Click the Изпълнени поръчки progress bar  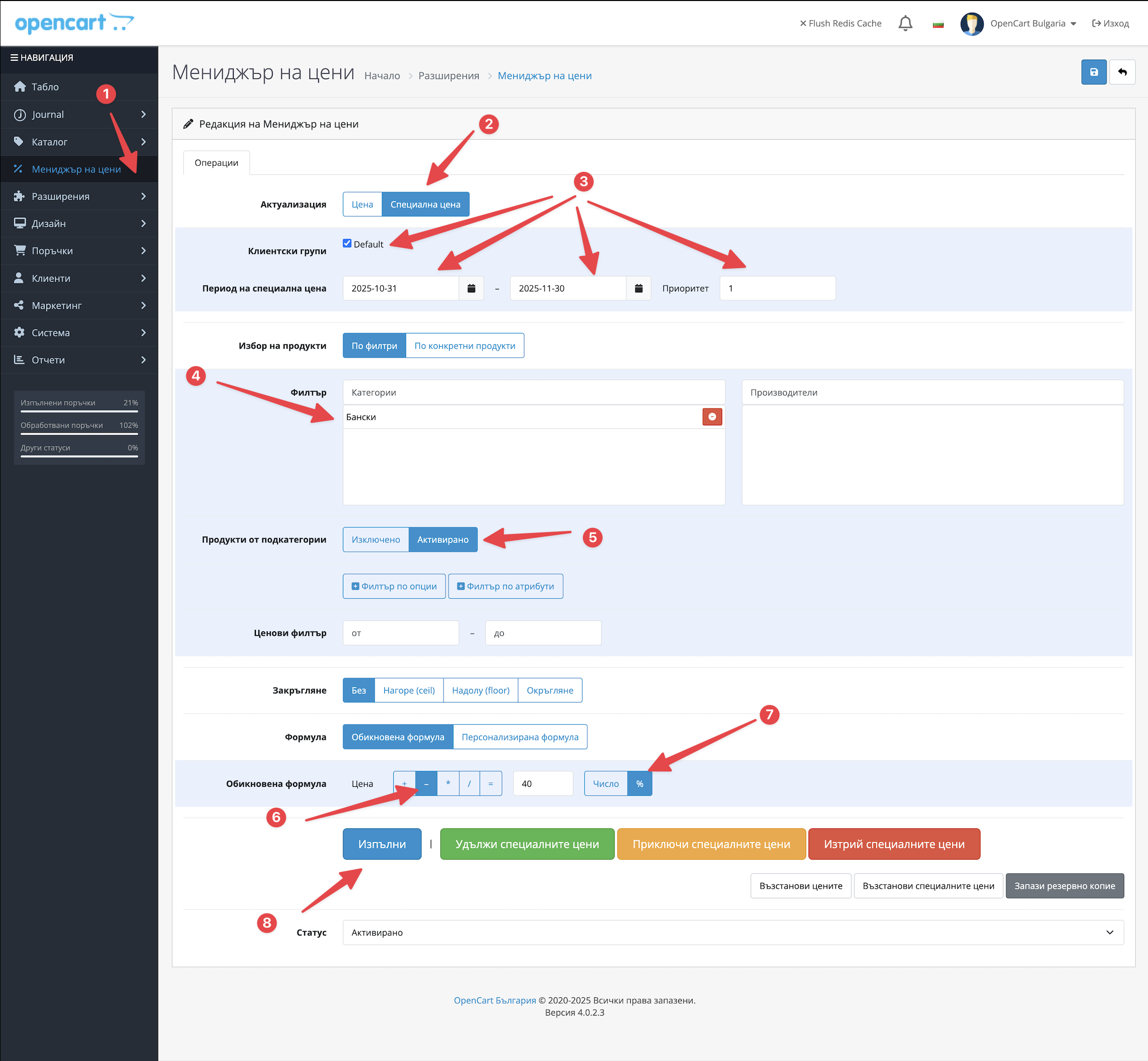(79, 411)
